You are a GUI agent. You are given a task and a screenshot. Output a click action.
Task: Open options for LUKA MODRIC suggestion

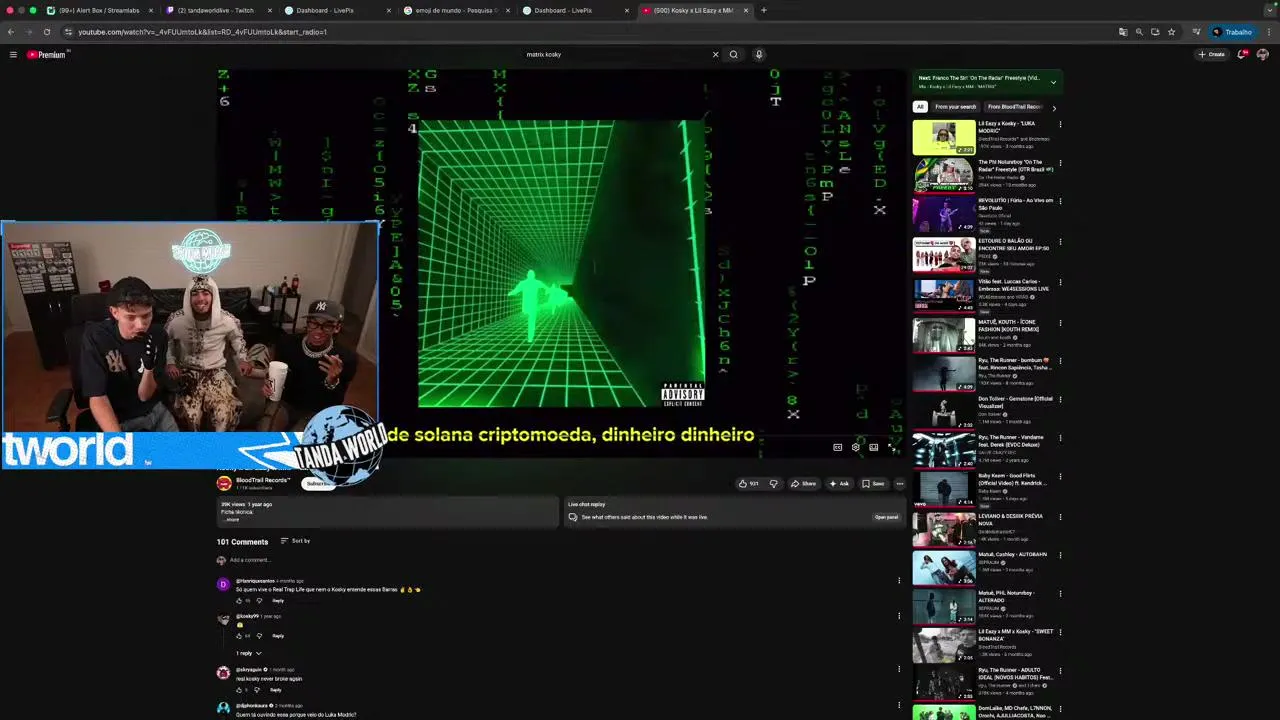pyautogui.click(x=1060, y=125)
